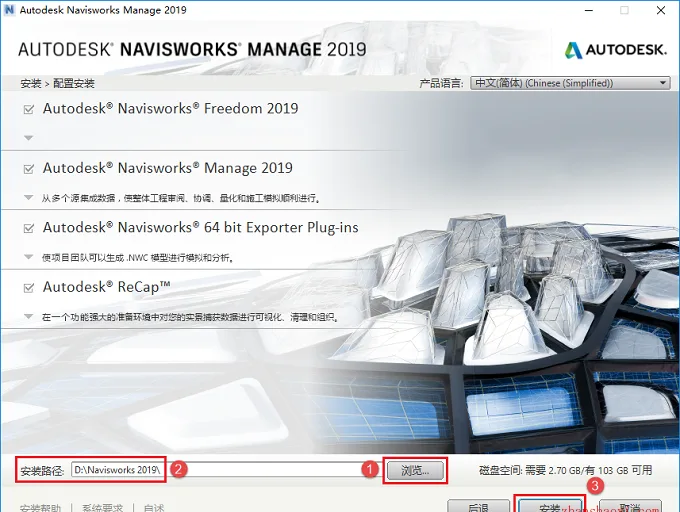Open the 安装帮助 help link
Viewport: 680px width, 512px height.
coord(41,508)
